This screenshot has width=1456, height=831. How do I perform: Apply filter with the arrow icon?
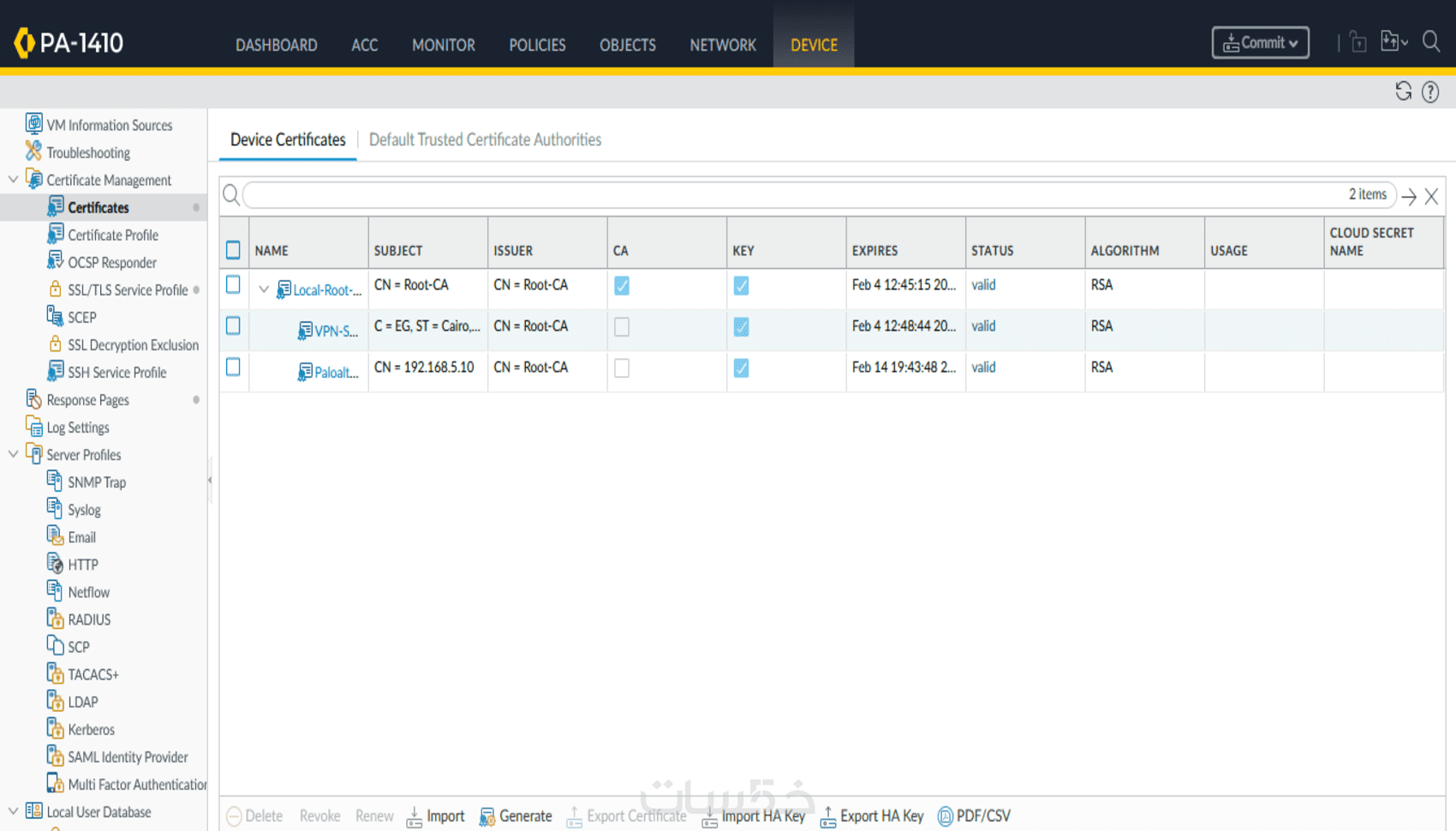point(1409,196)
